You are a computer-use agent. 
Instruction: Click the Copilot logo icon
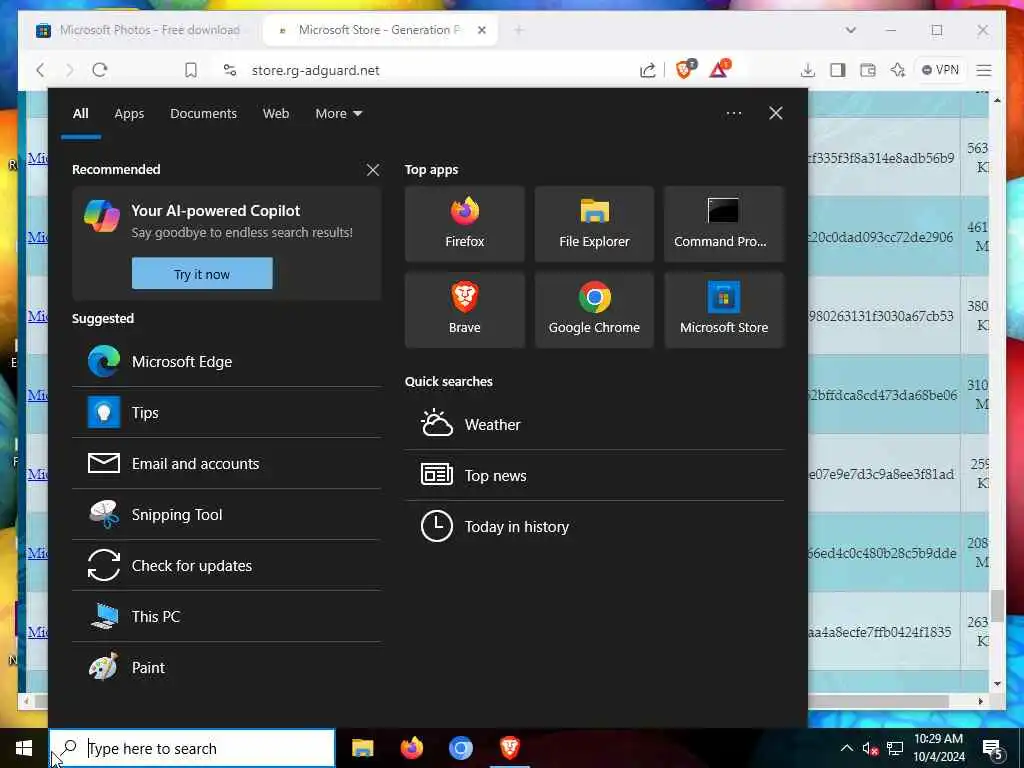pos(102,216)
